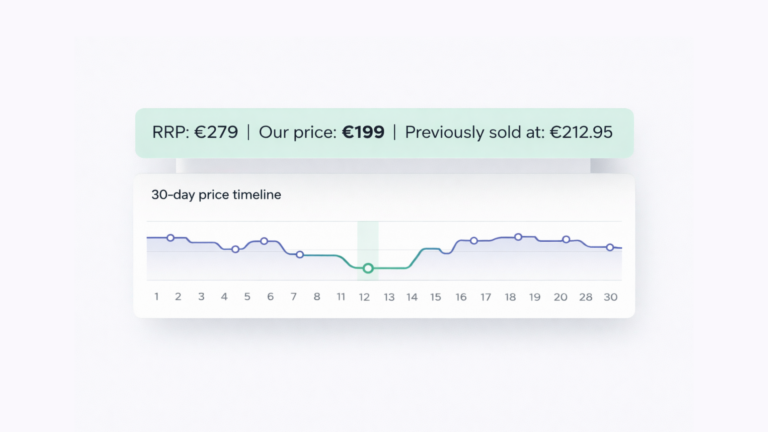Click the green highlighted data point at day 12
Viewport: 768px width, 432px height.
tap(368, 268)
